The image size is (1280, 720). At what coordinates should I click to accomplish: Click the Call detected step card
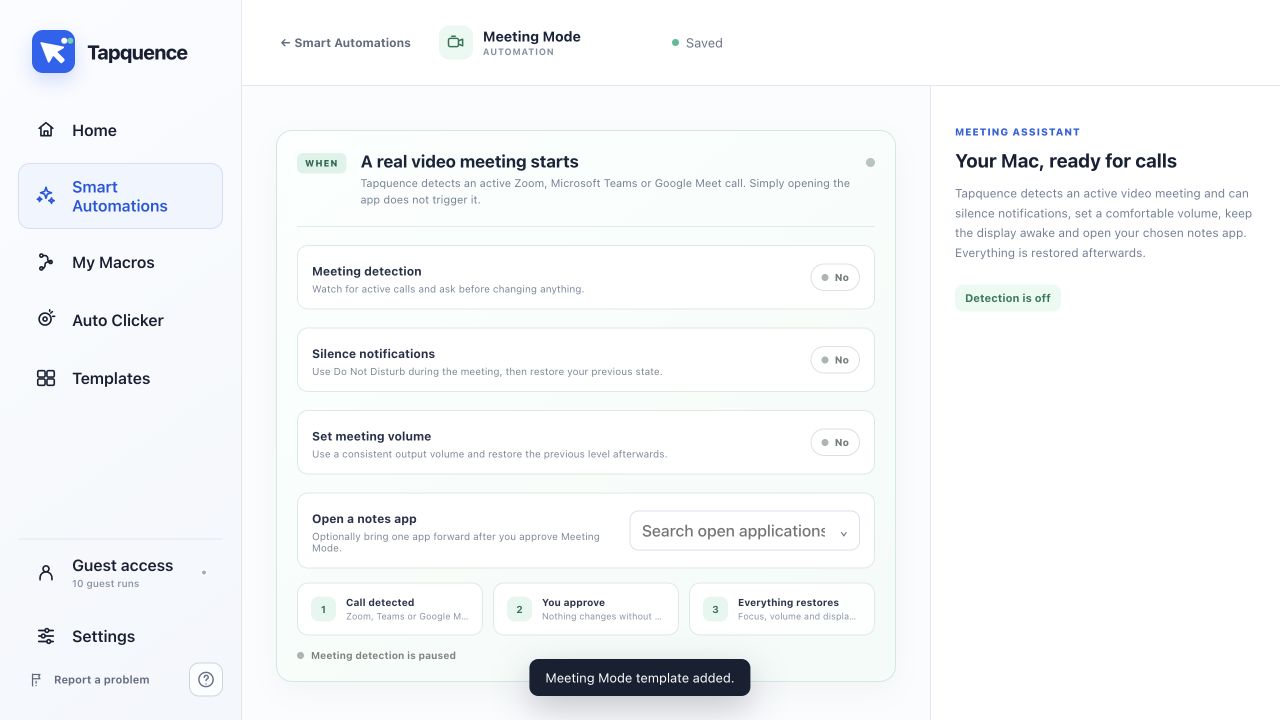pyautogui.click(x=390, y=609)
